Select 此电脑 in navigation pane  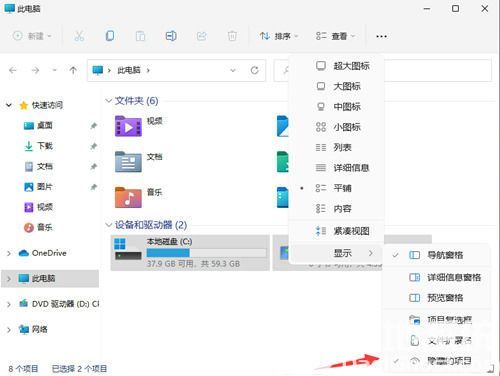[x=43, y=278]
